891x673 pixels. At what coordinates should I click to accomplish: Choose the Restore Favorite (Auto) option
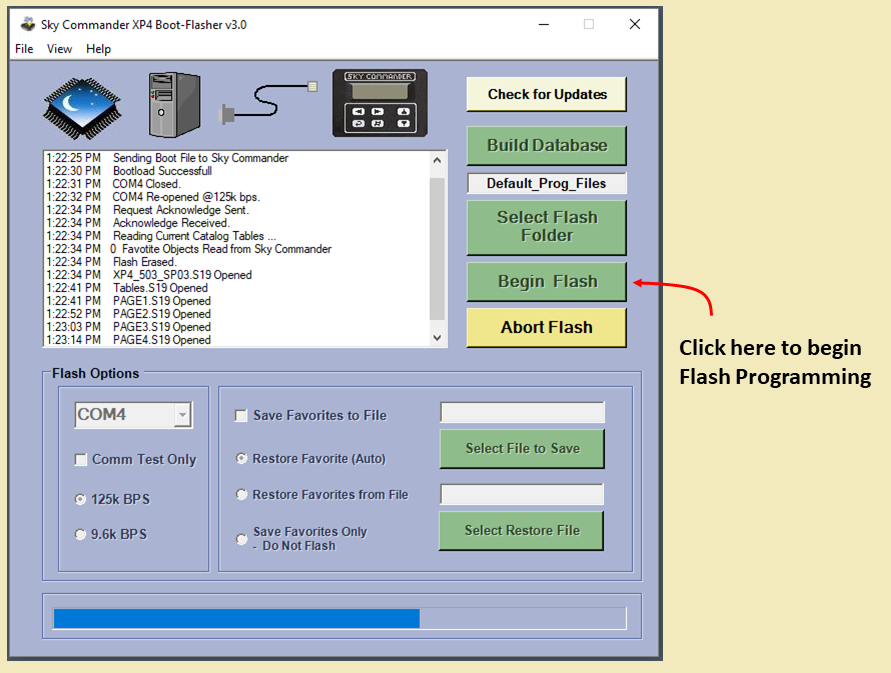pyautogui.click(x=242, y=458)
